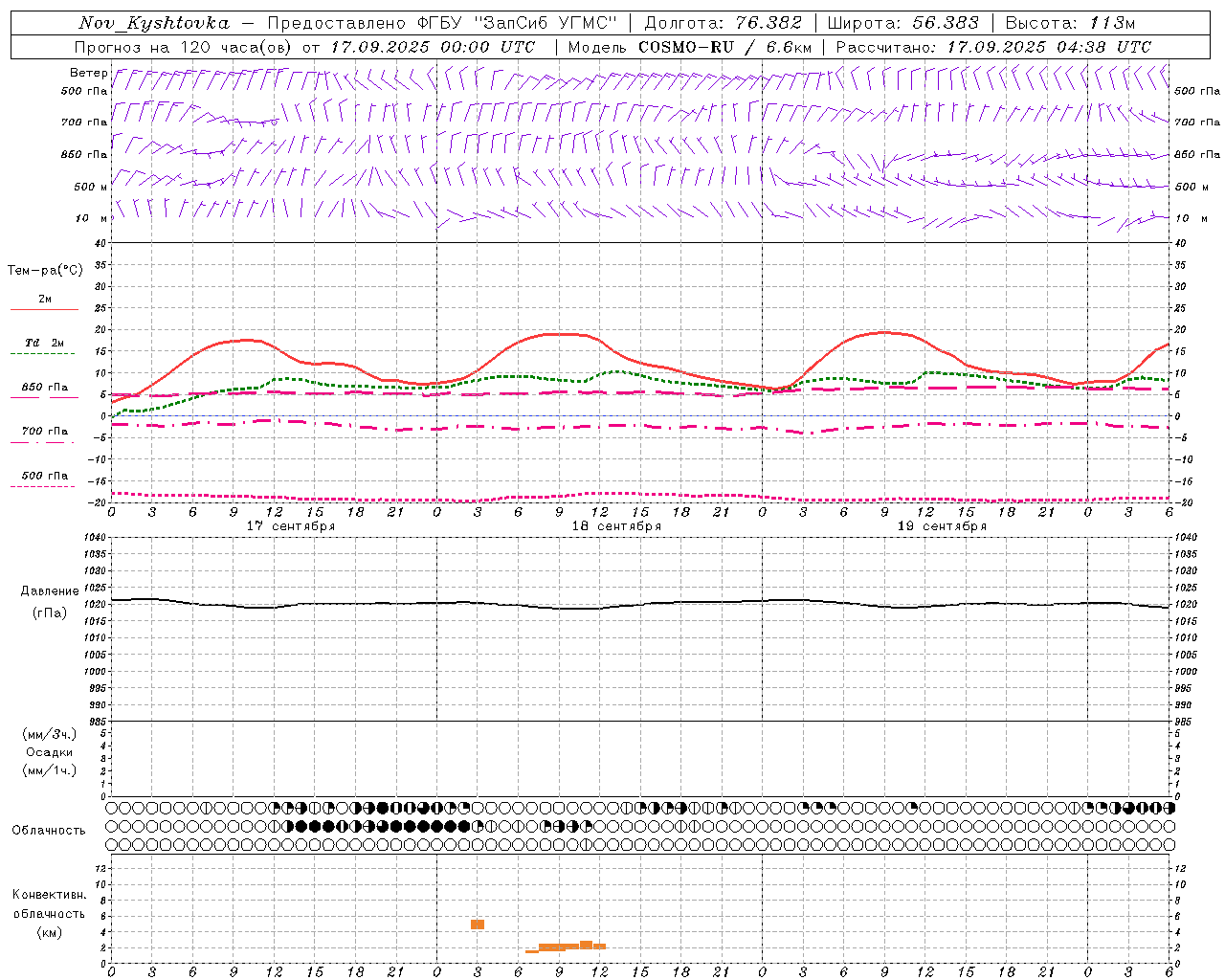Click the 850 гПа entry in temperature legend
The image size is (1225, 980).
45,387
